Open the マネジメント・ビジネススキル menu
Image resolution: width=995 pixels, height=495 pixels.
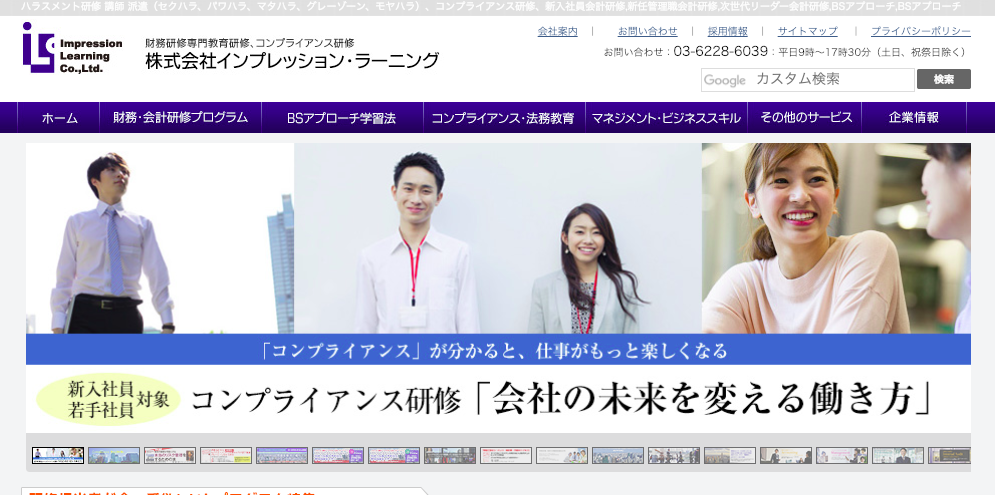click(666, 117)
